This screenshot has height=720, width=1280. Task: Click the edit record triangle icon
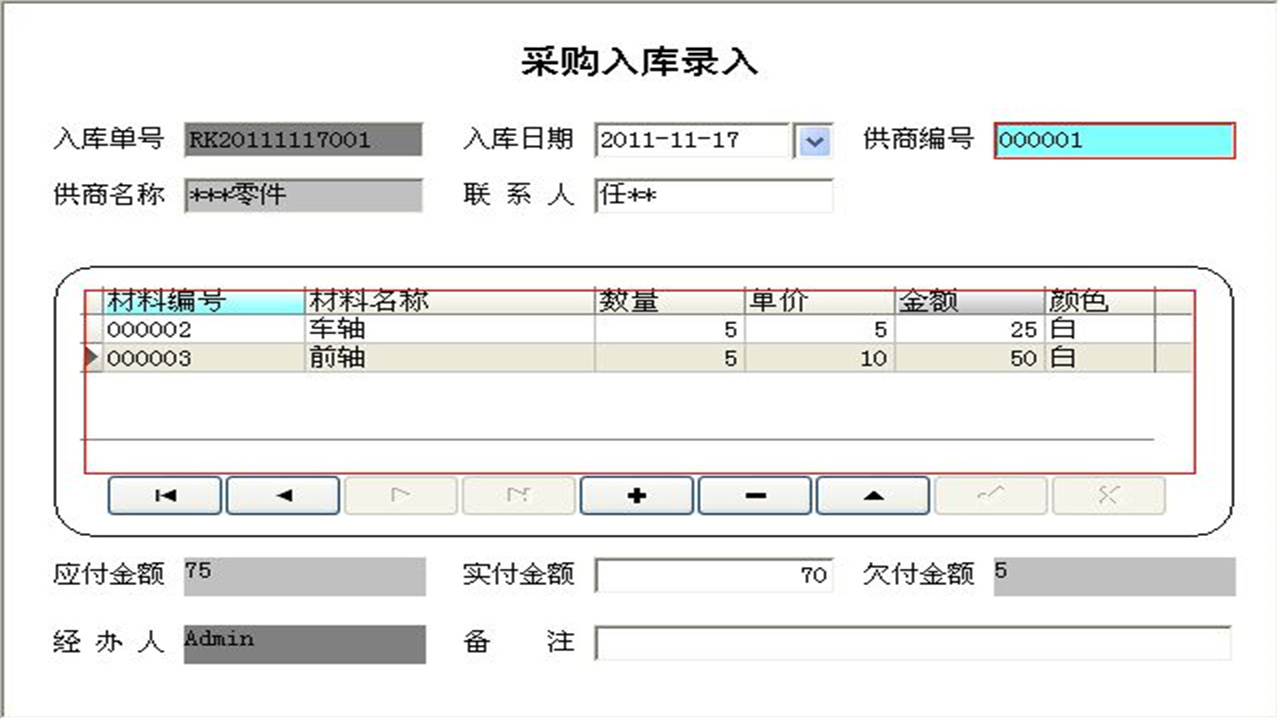(872, 495)
